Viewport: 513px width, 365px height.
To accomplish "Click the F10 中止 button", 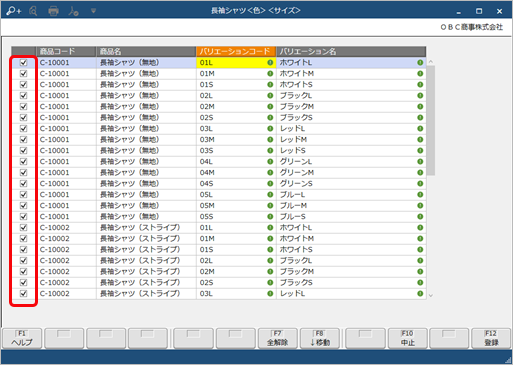I will pyautogui.click(x=407, y=338).
